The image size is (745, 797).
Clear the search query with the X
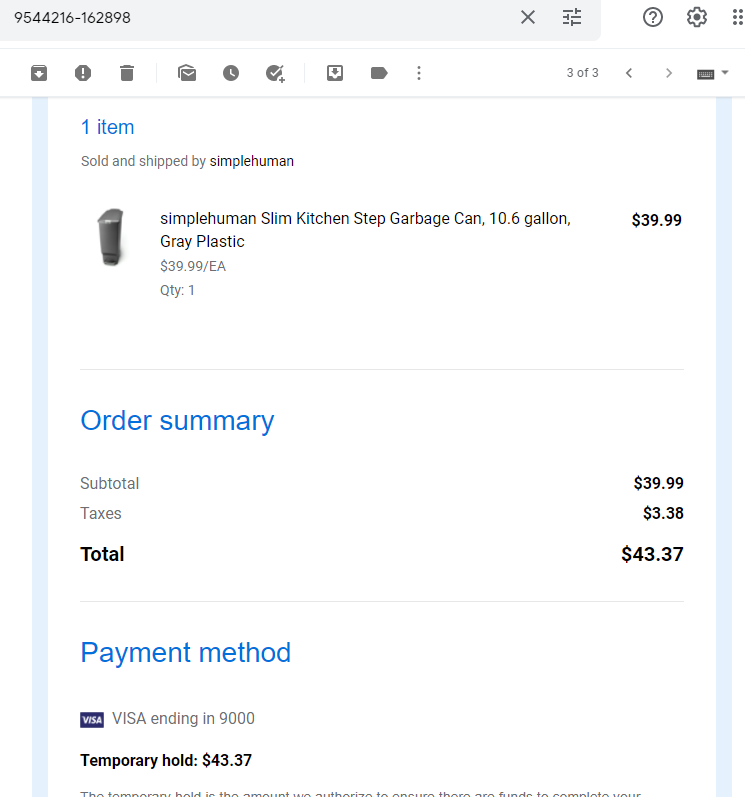pyautogui.click(x=528, y=17)
